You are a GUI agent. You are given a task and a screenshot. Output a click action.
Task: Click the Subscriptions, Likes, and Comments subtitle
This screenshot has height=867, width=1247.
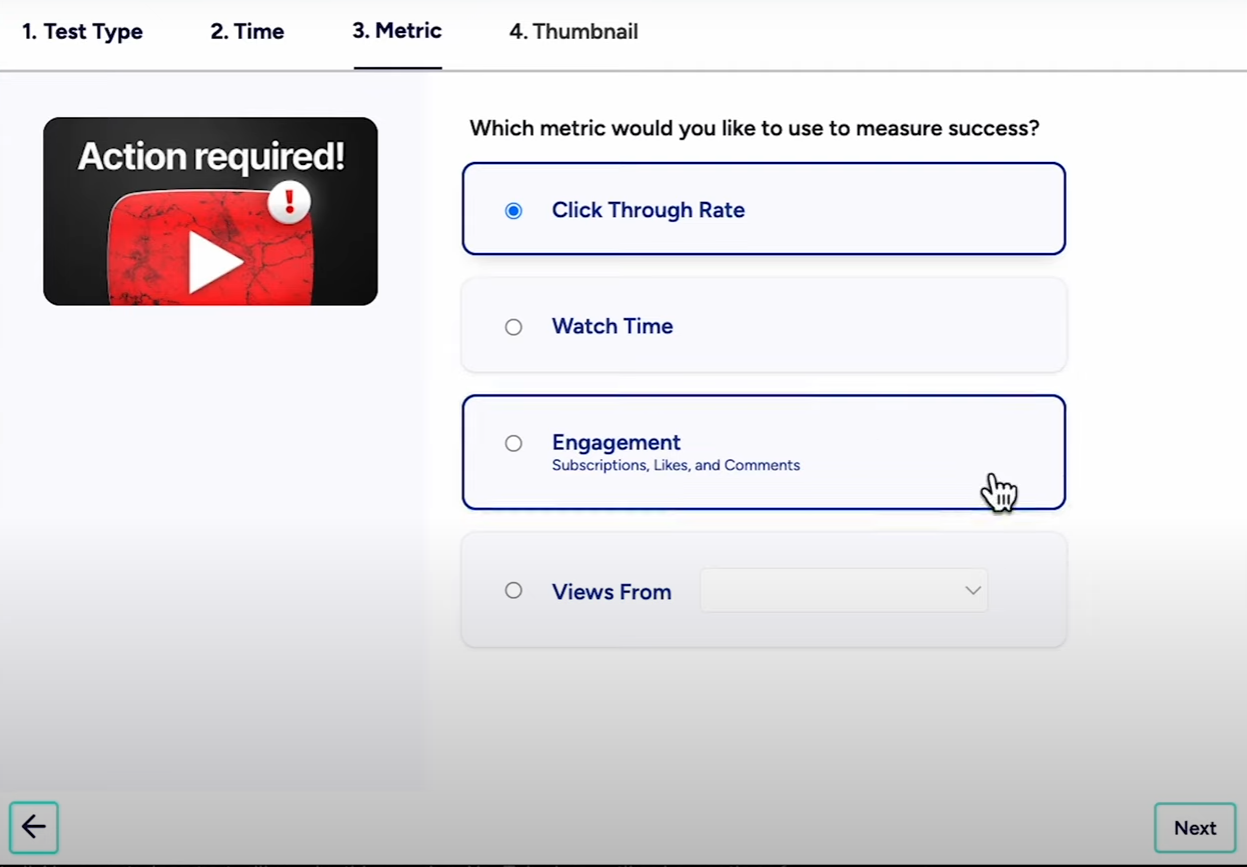point(676,465)
